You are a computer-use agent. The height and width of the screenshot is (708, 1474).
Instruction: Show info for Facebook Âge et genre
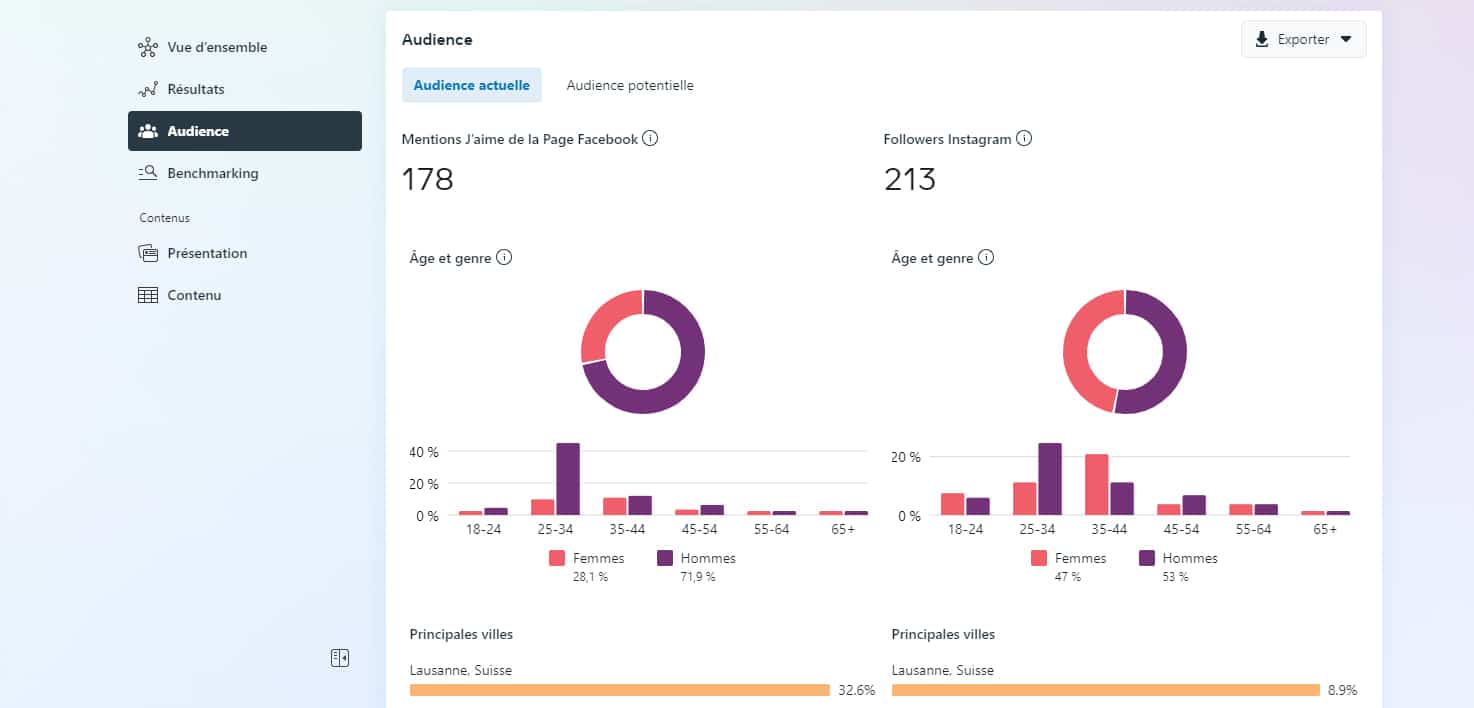tap(504, 258)
